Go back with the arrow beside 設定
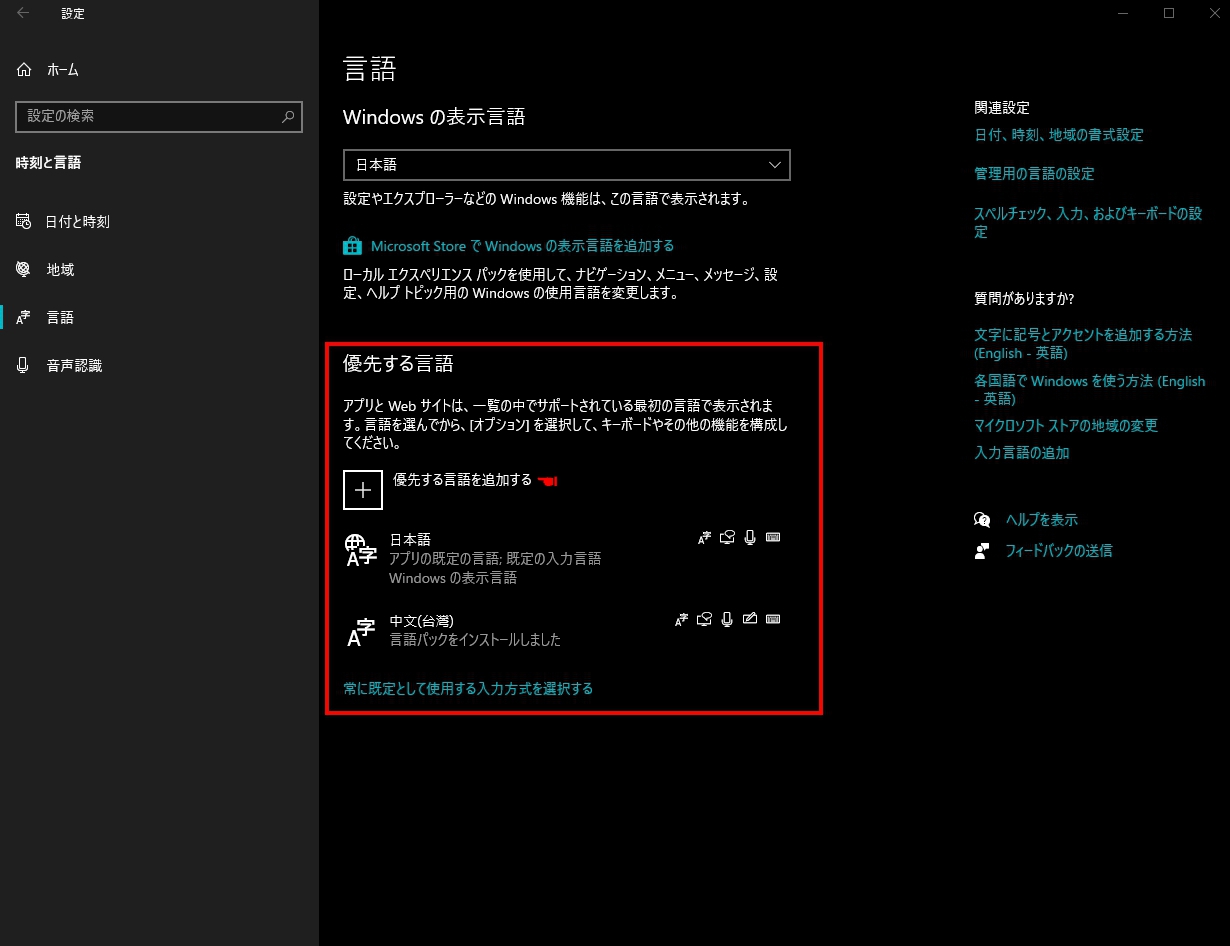 (x=23, y=14)
